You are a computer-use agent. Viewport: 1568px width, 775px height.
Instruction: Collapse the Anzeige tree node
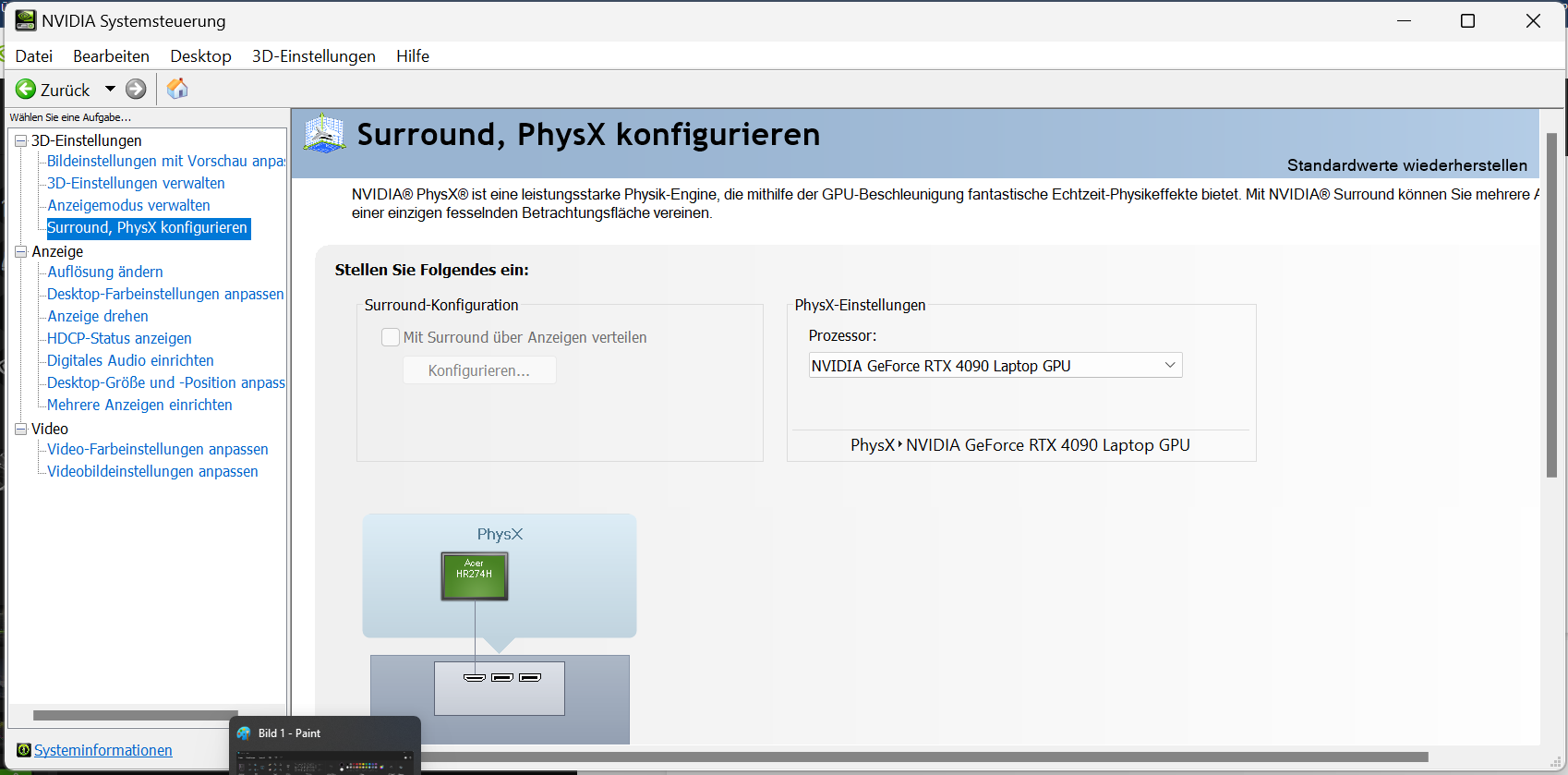(x=20, y=251)
